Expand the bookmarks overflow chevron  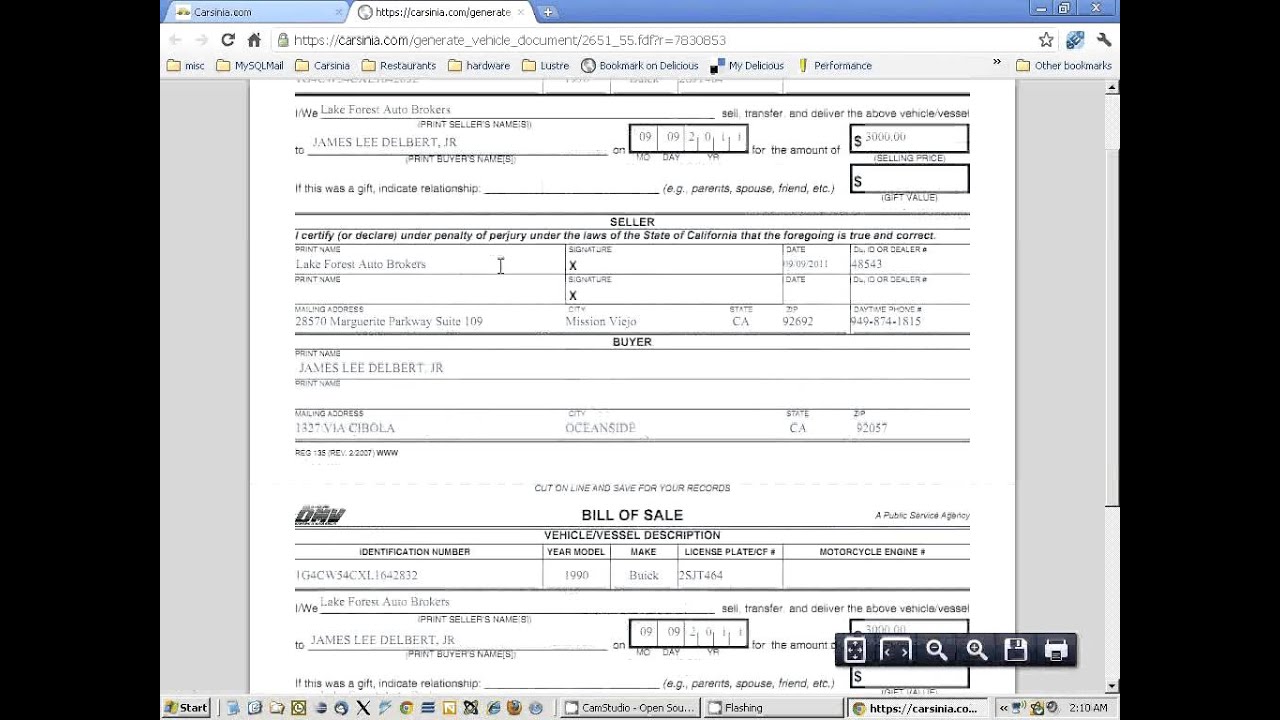(997, 62)
